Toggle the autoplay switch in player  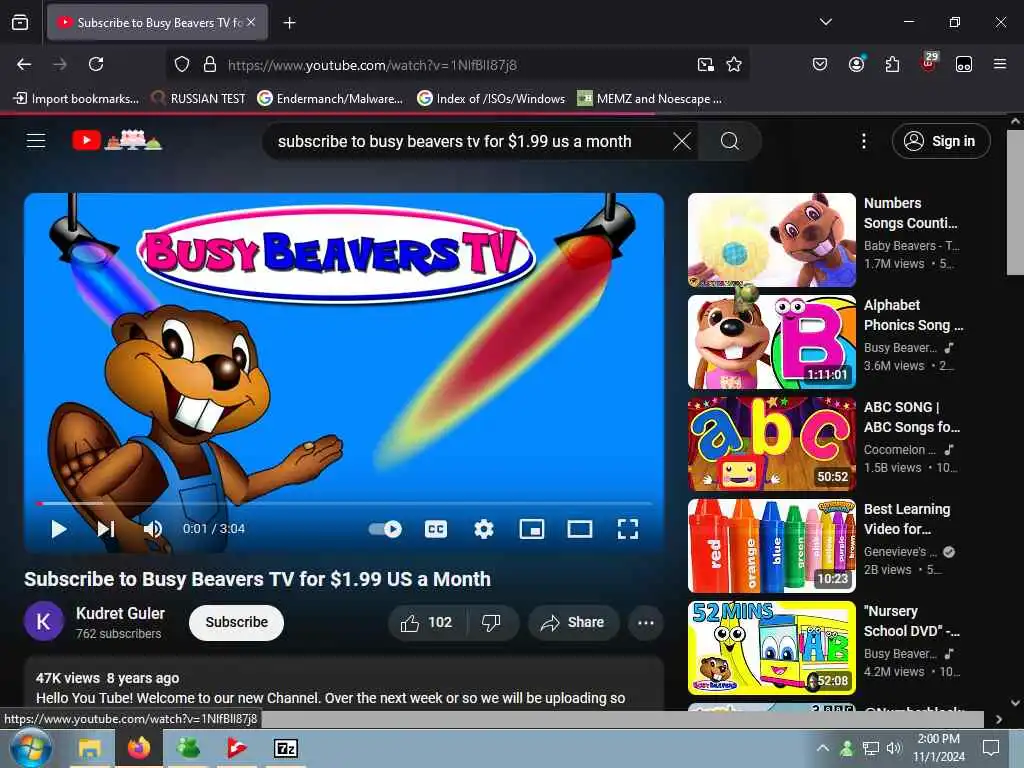point(385,529)
